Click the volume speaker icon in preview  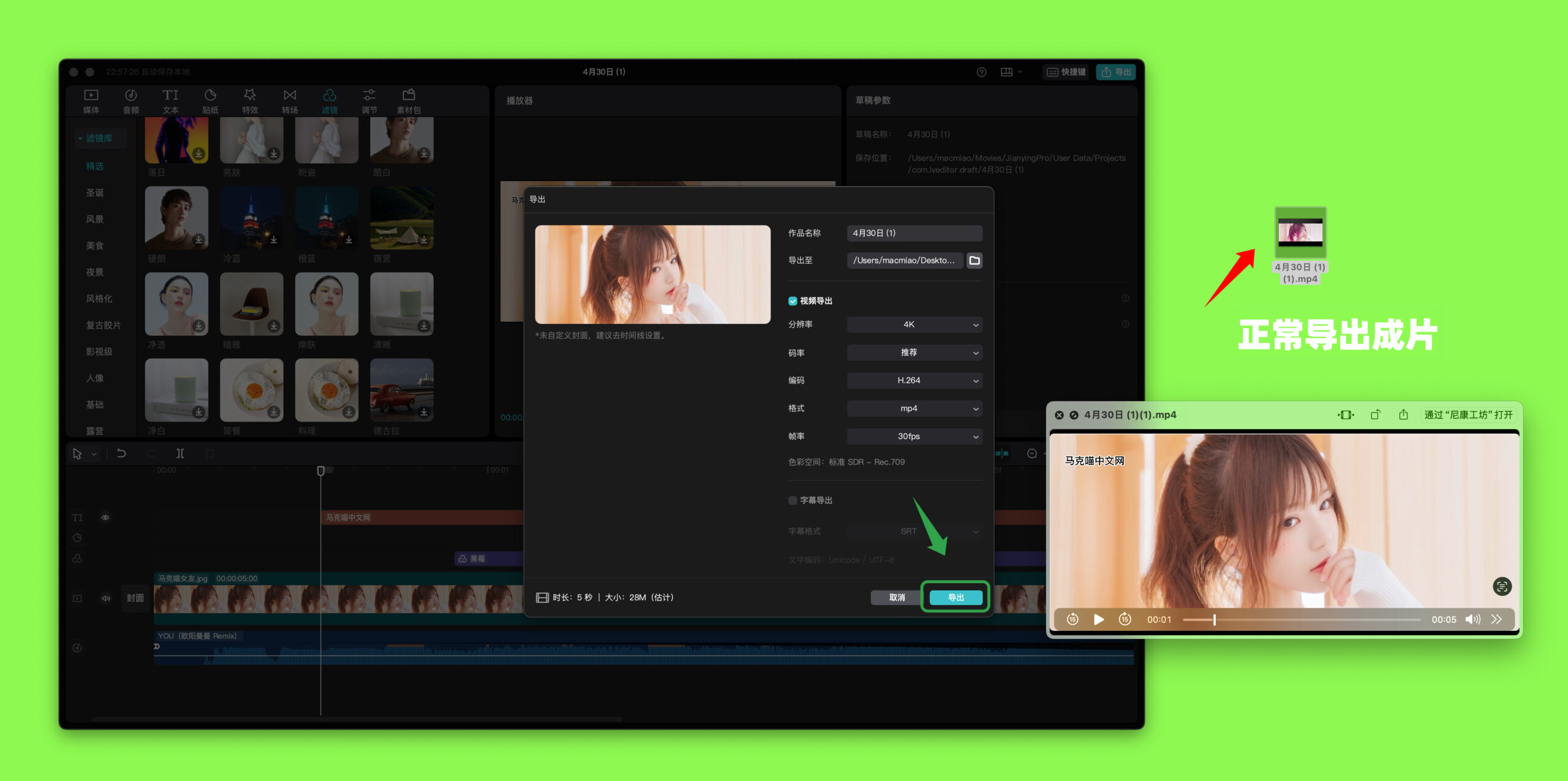click(1472, 619)
